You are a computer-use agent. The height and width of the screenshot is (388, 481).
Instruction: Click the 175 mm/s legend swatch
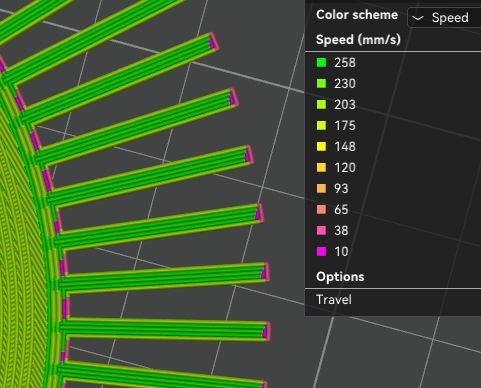point(321,126)
